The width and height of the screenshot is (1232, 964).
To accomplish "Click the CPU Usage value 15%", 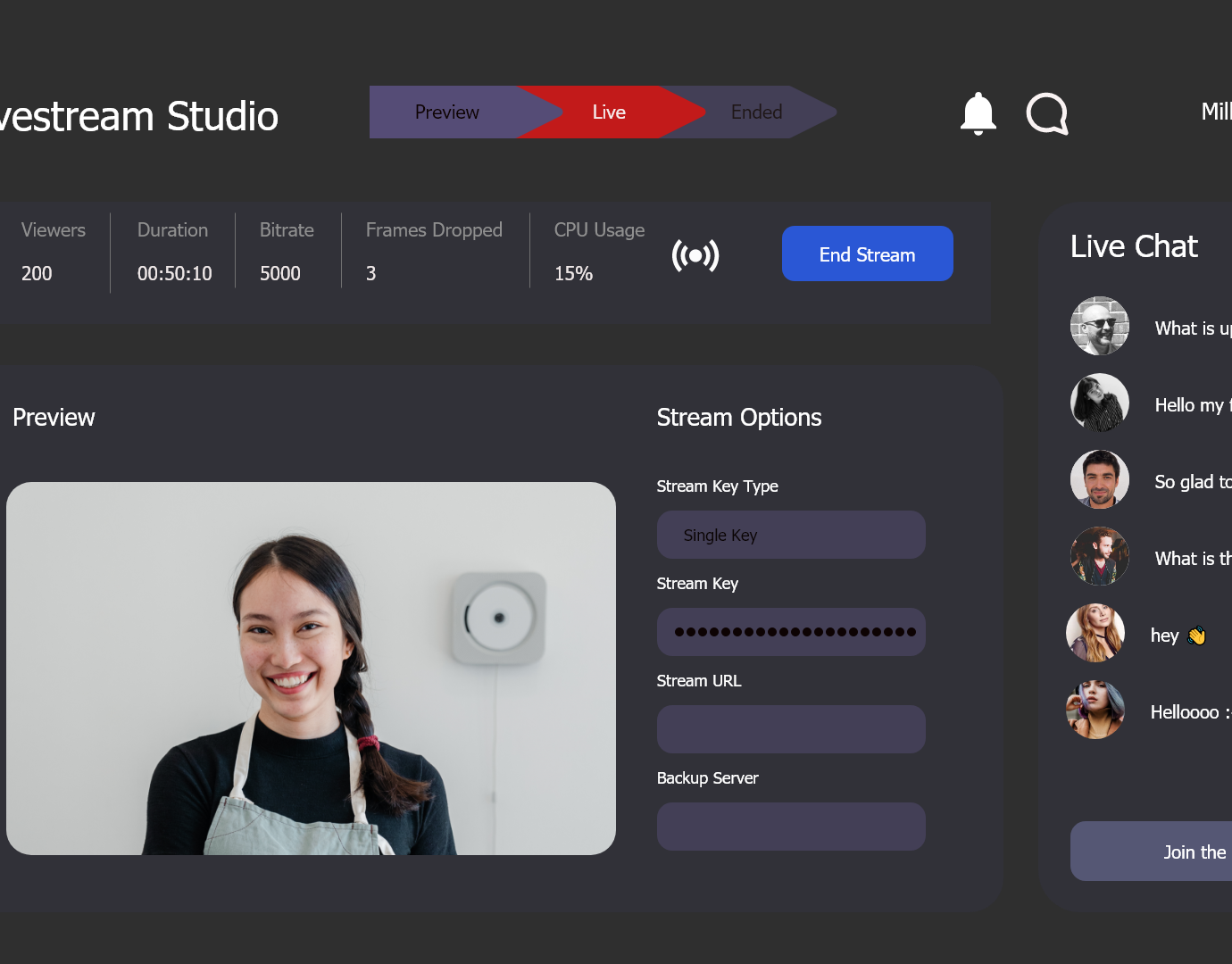I will pos(573,273).
